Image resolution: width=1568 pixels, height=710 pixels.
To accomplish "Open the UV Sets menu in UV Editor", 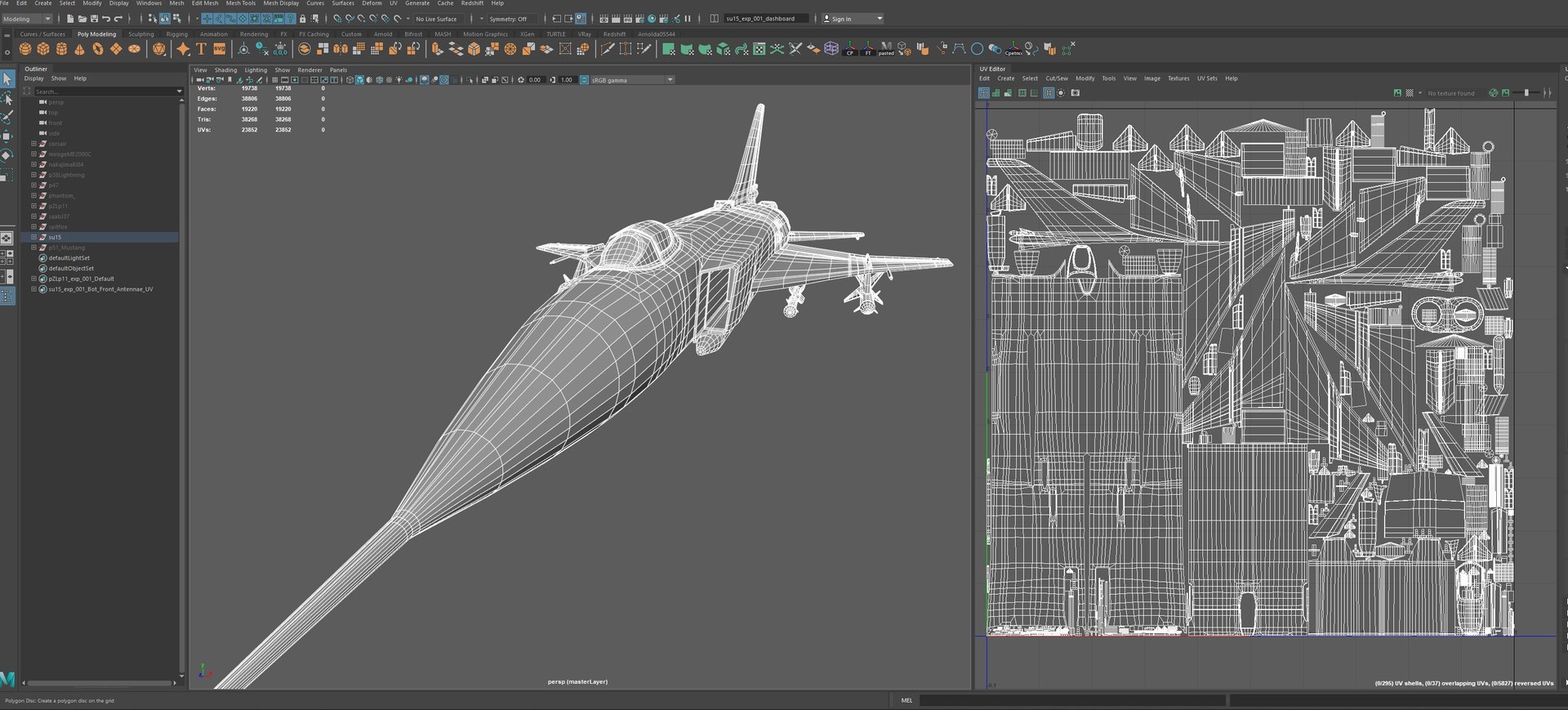I will [x=1207, y=78].
